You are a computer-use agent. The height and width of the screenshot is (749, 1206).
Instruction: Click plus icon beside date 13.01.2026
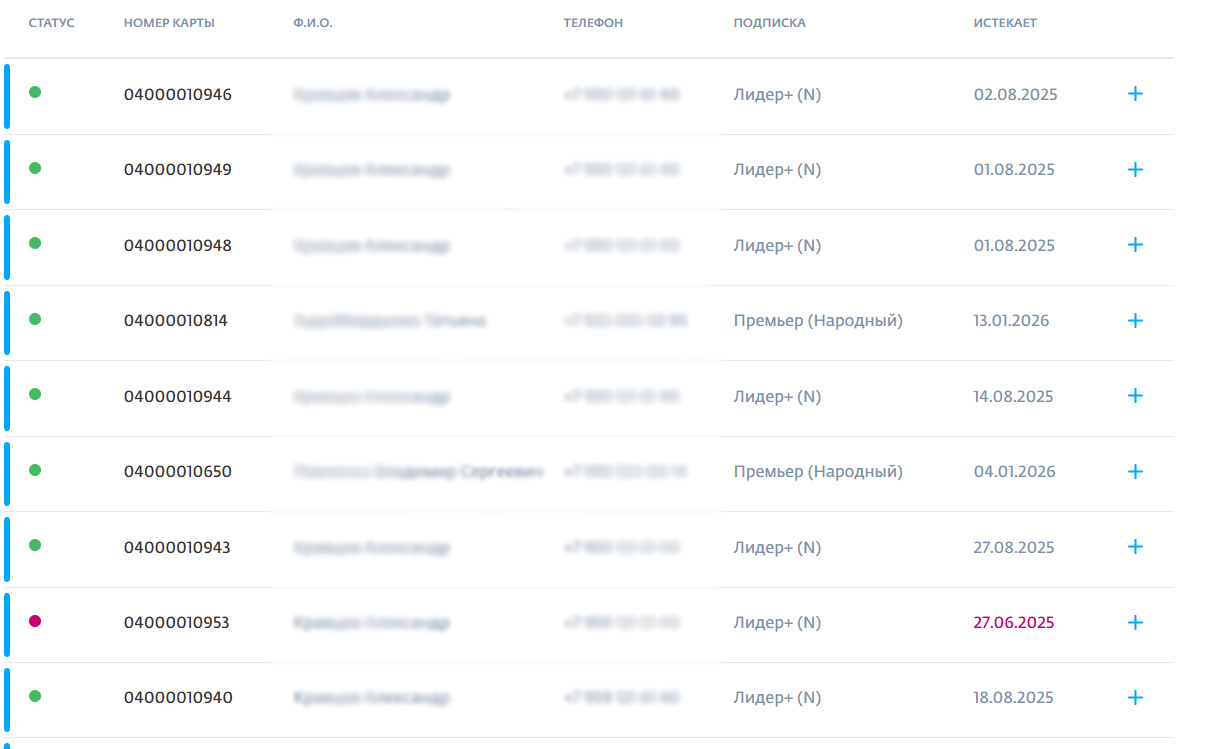pyautogui.click(x=1135, y=321)
